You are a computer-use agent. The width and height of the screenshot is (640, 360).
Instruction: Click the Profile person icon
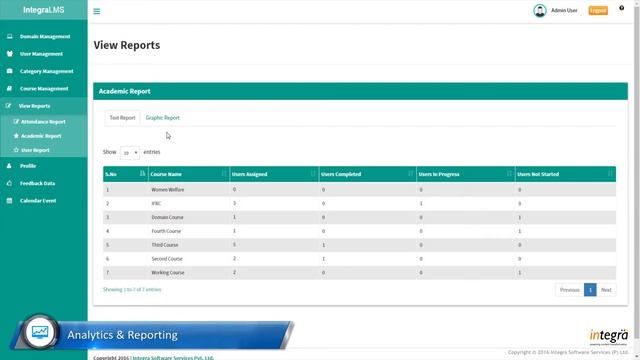(x=9, y=166)
